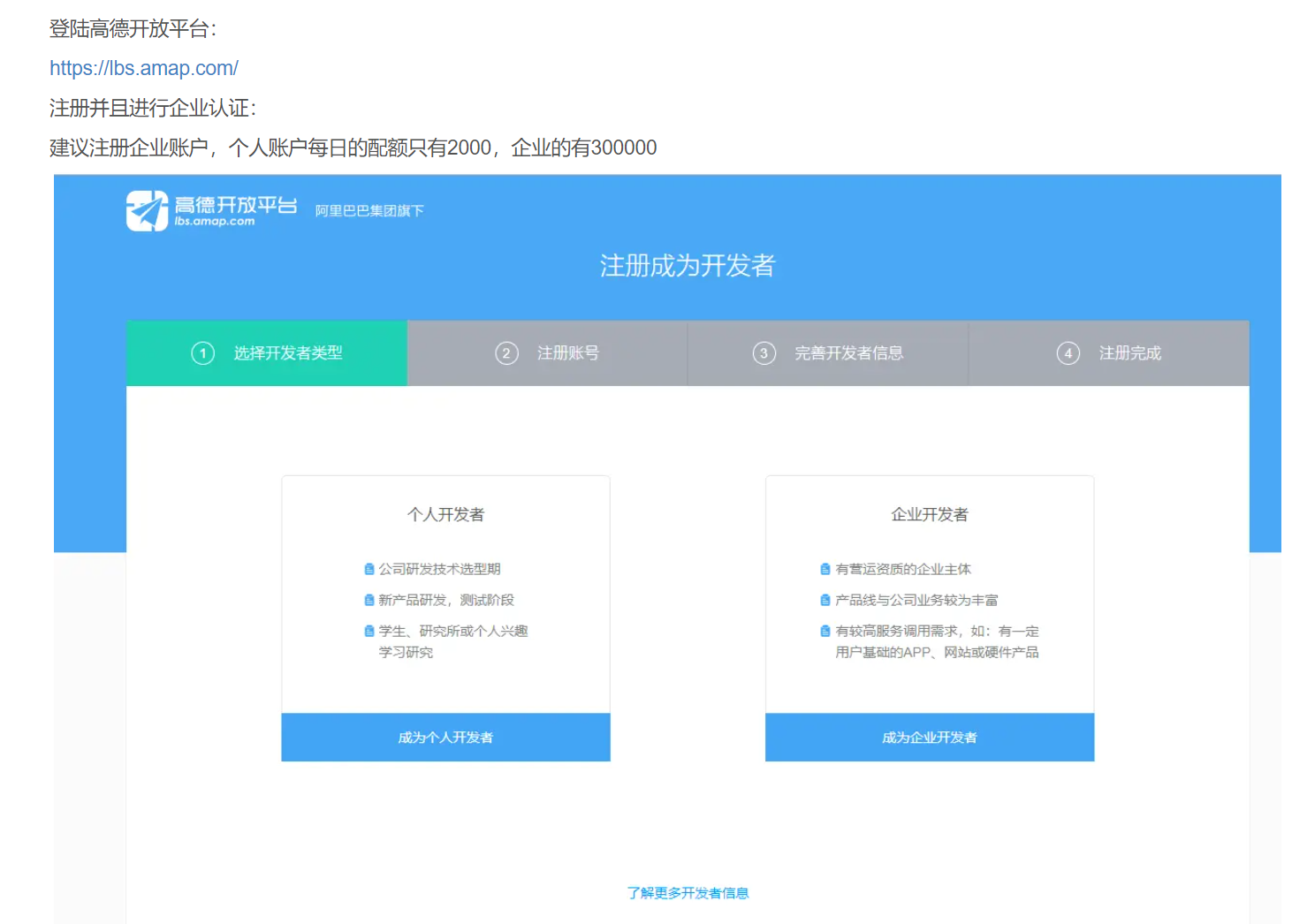Viewport: 1292px width, 924px height.
Task: Click the icon beside 有营运资质的企业主体
Action: pos(825,570)
